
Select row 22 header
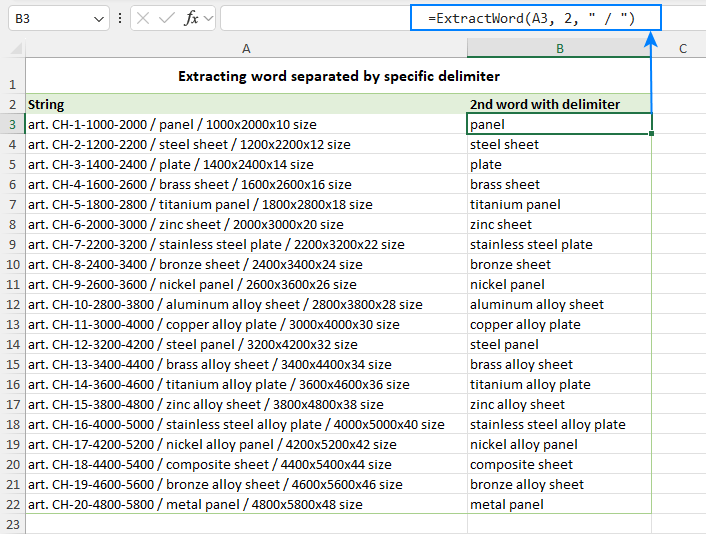[13, 504]
